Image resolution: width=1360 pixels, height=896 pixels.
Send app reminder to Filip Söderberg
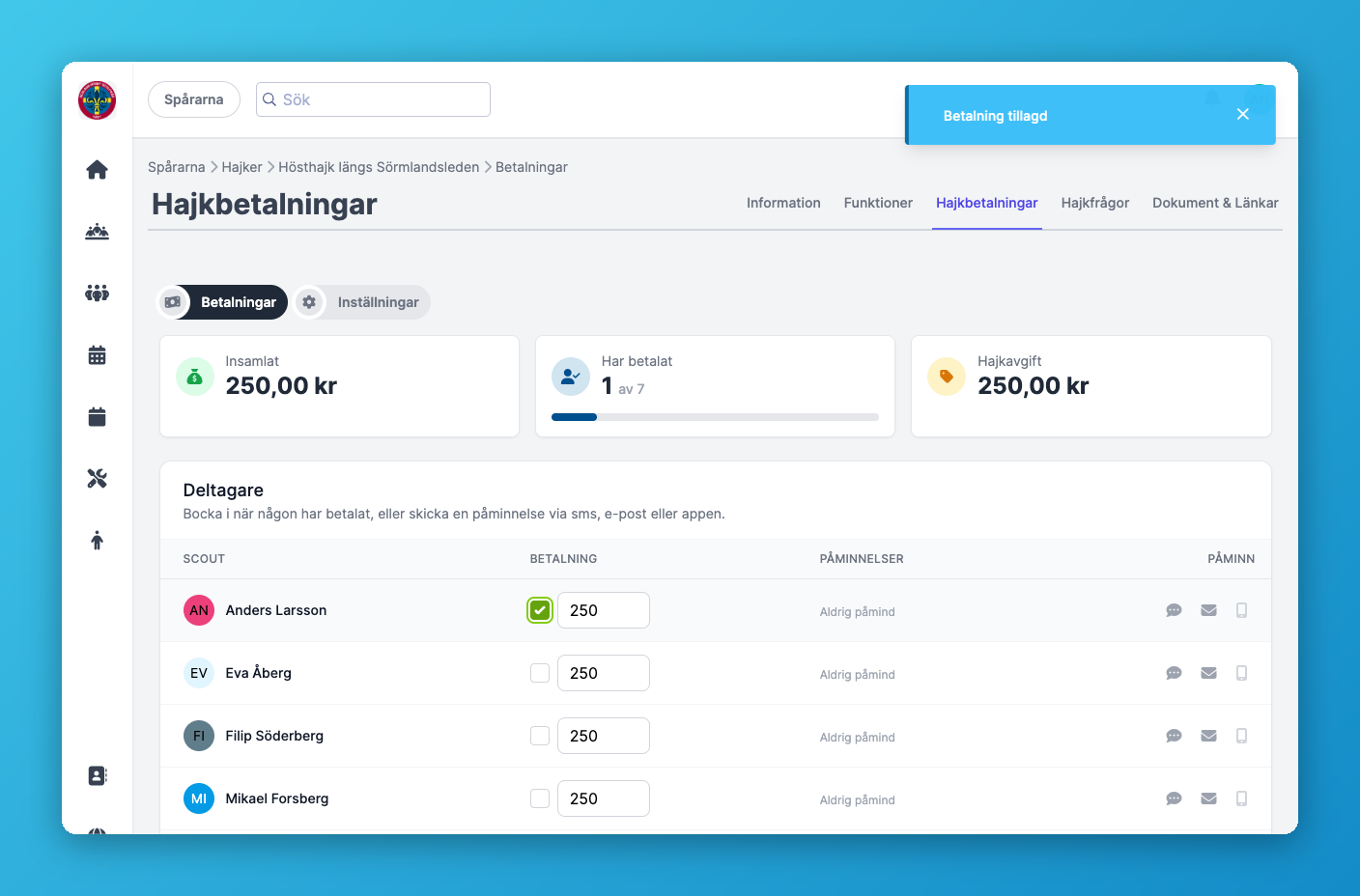[1242, 736]
